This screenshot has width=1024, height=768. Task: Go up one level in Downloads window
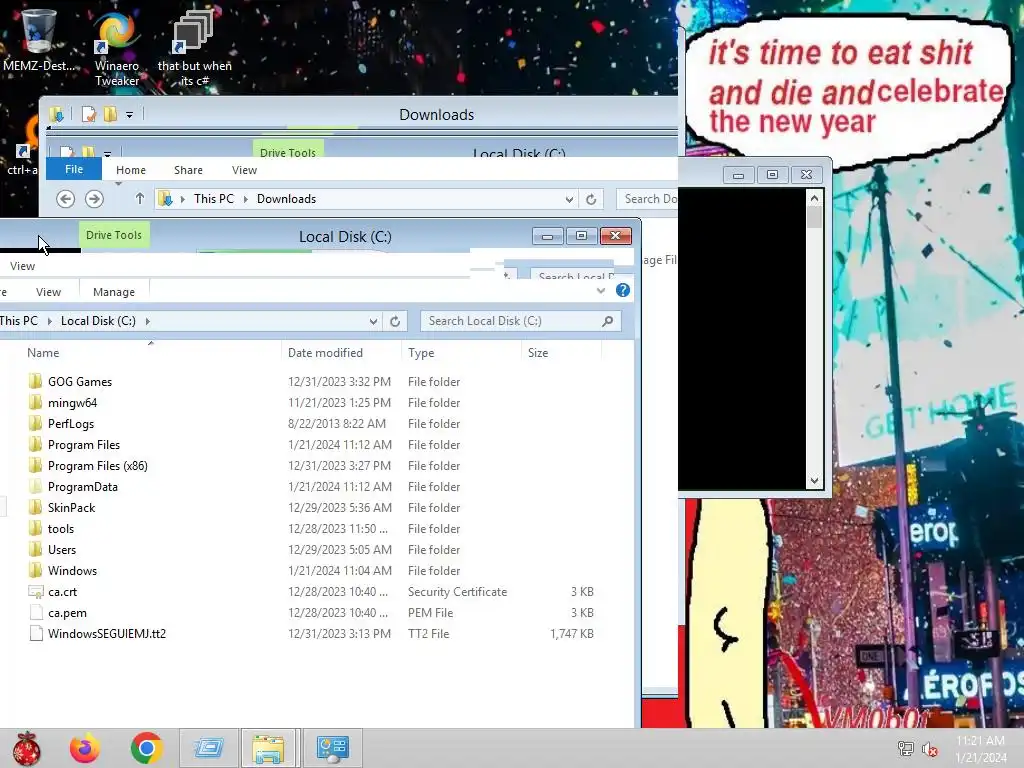click(139, 199)
